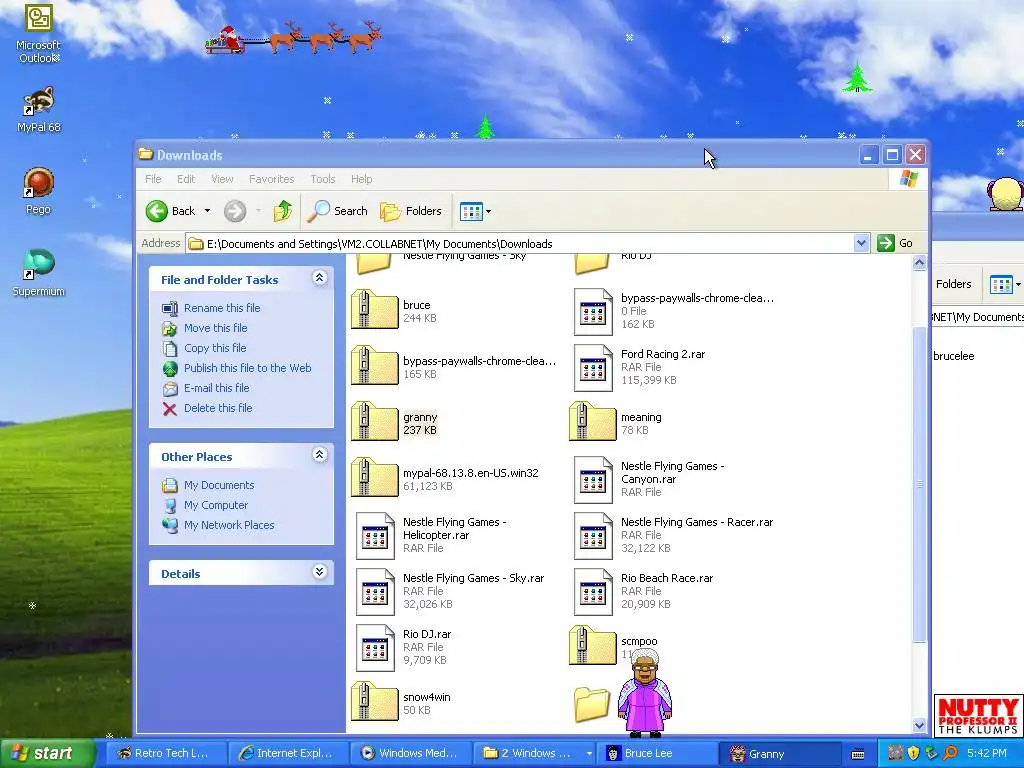Click E-mail this file
Screen dimensions: 1024x768
coord(216,388)
